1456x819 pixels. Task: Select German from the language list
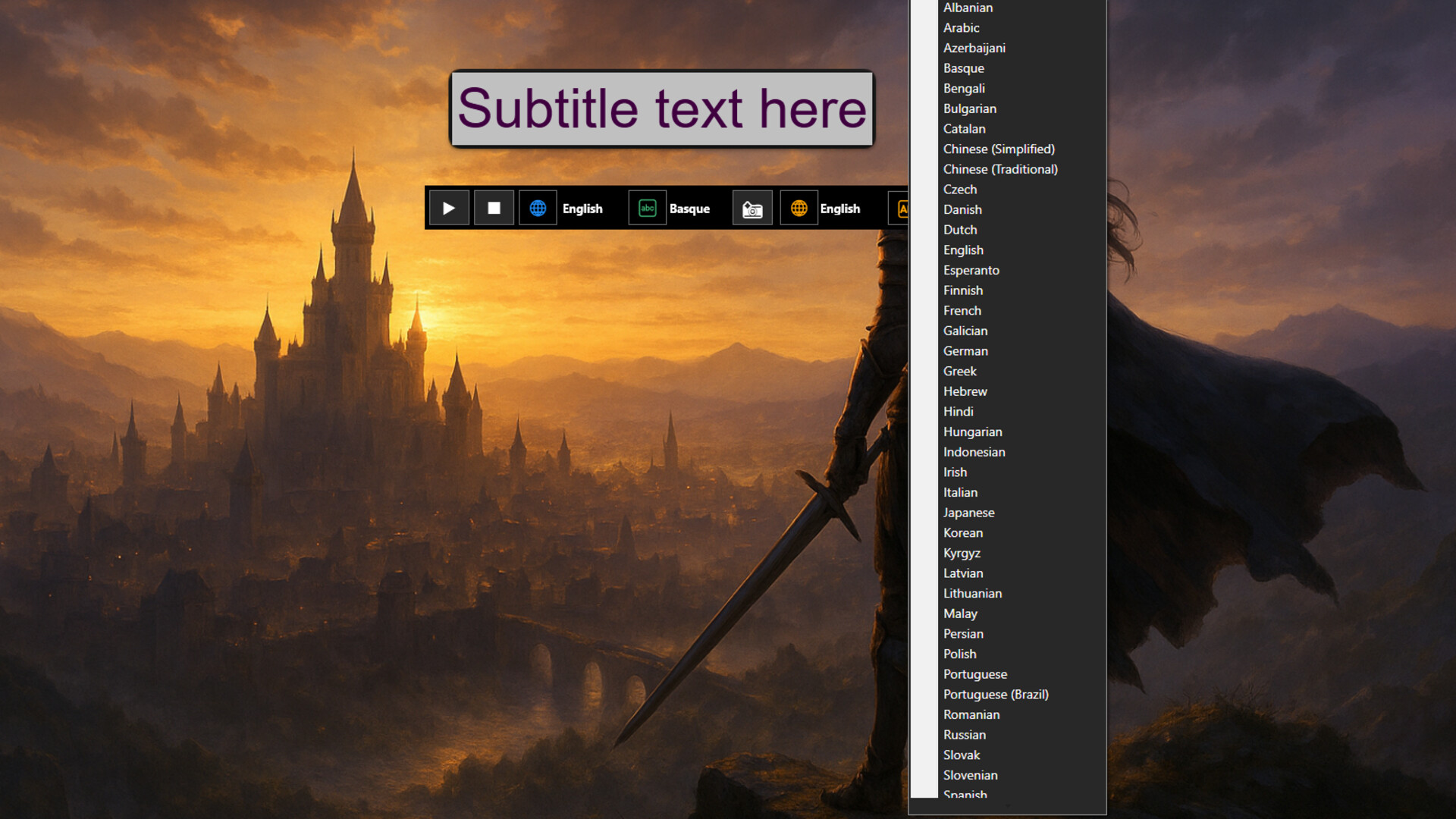[x=965, y=350]
